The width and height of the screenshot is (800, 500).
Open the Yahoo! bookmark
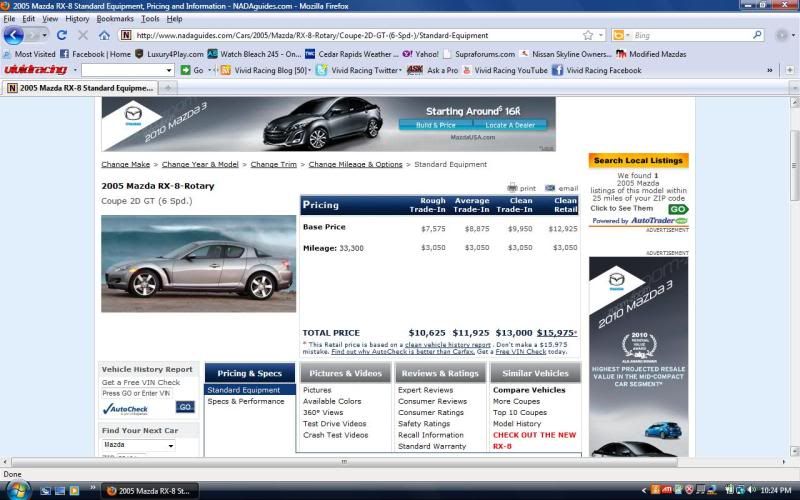coord(421,54)
